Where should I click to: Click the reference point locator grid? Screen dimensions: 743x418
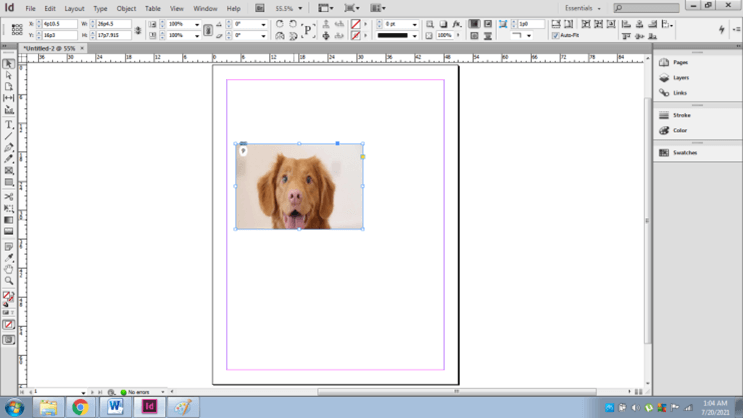17,29
